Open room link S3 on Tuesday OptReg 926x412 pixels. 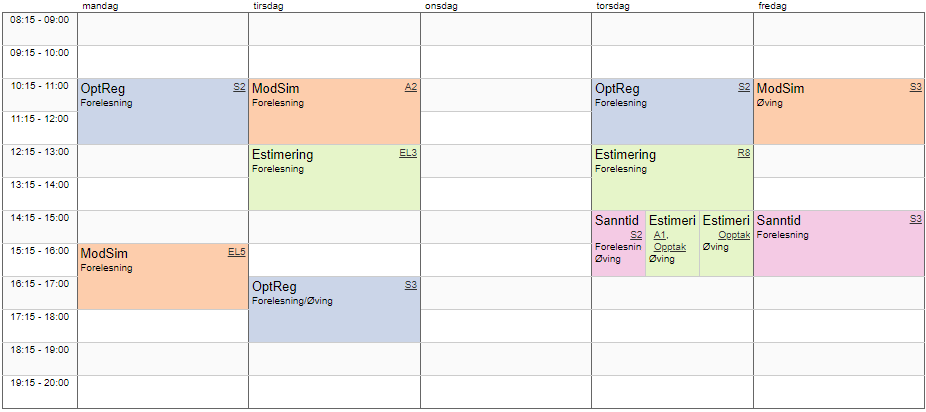(411, 285)
